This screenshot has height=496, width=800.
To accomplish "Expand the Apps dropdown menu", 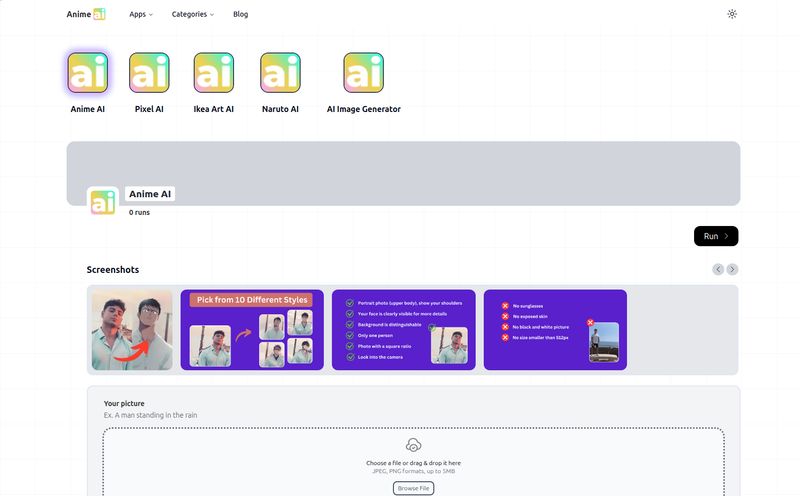I will click(x=141, y=14).
